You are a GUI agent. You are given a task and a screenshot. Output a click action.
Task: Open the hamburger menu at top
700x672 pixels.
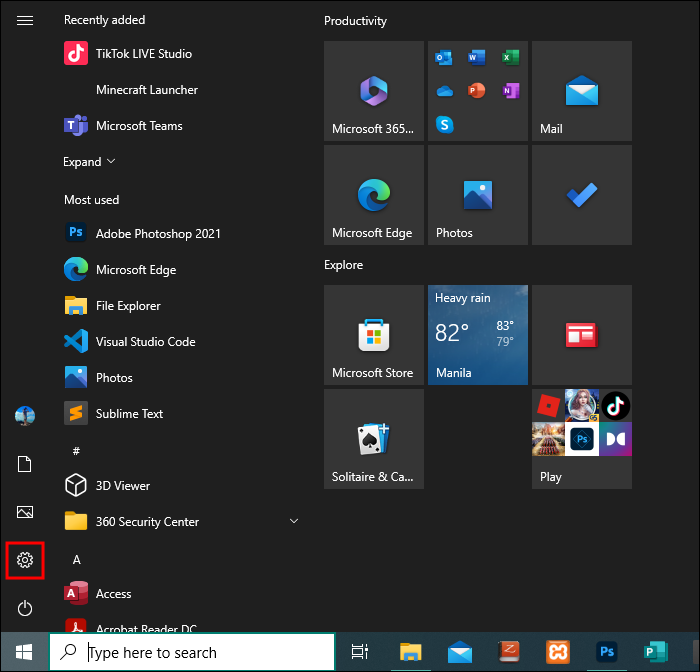25,20
